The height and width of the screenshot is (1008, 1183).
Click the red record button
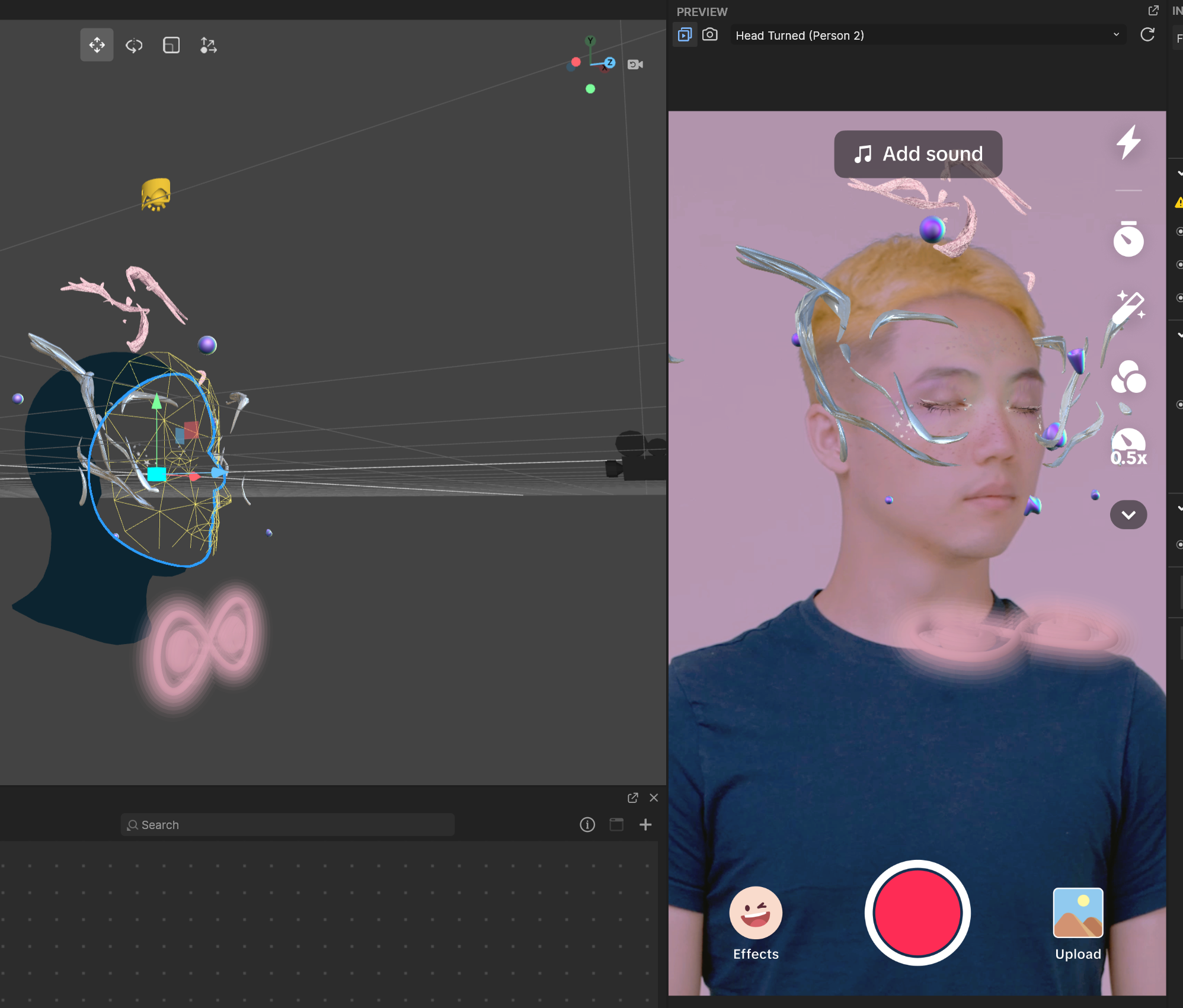pos(917,913)
